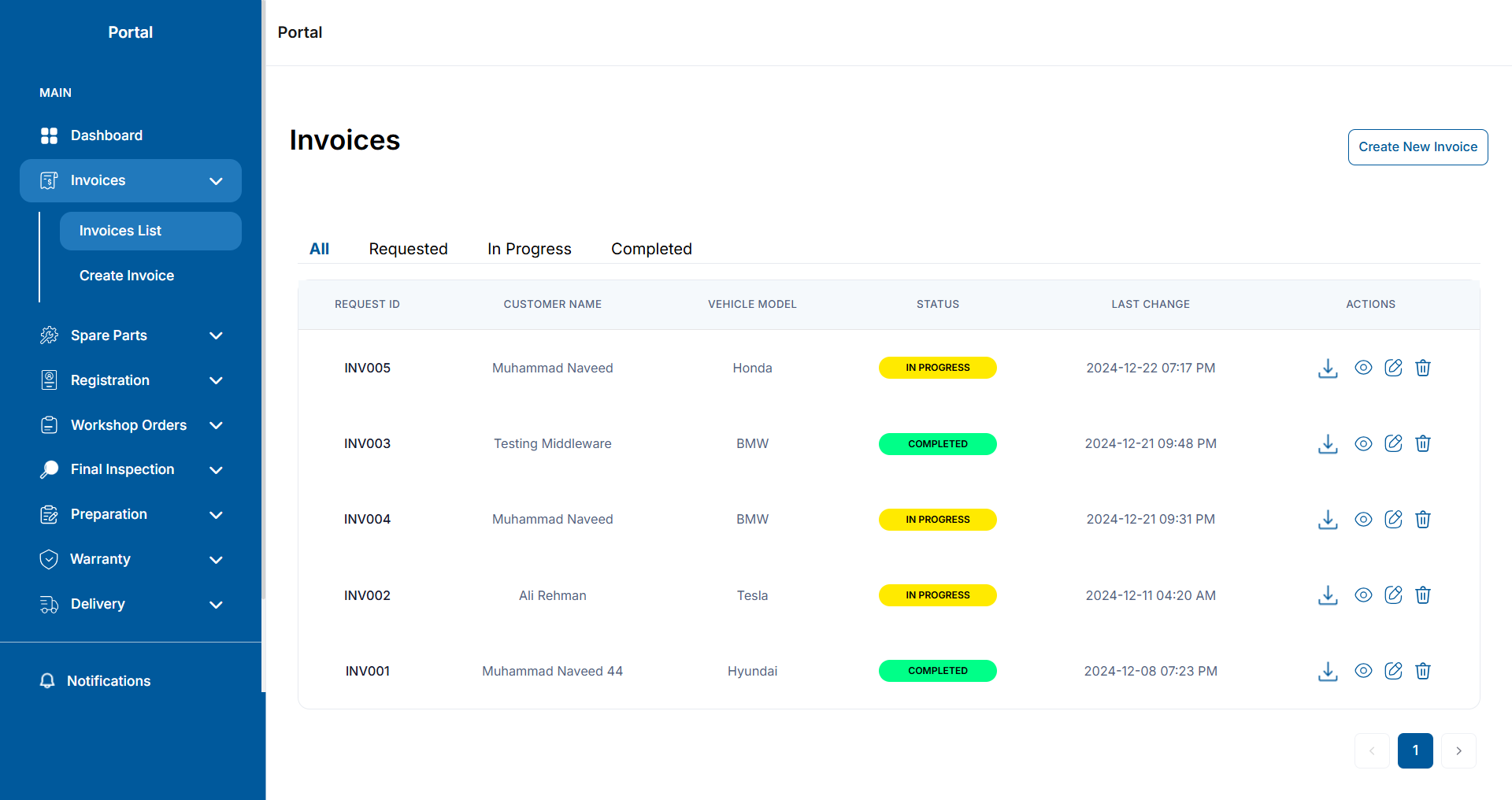Viewport: 1512px width, 800px height.
Task: Open the Notifications link
Action: 109,681
